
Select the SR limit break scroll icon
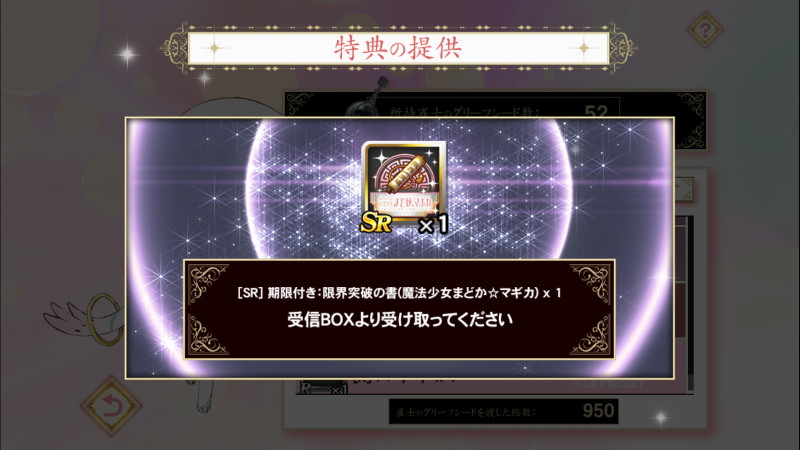point(404,183)
